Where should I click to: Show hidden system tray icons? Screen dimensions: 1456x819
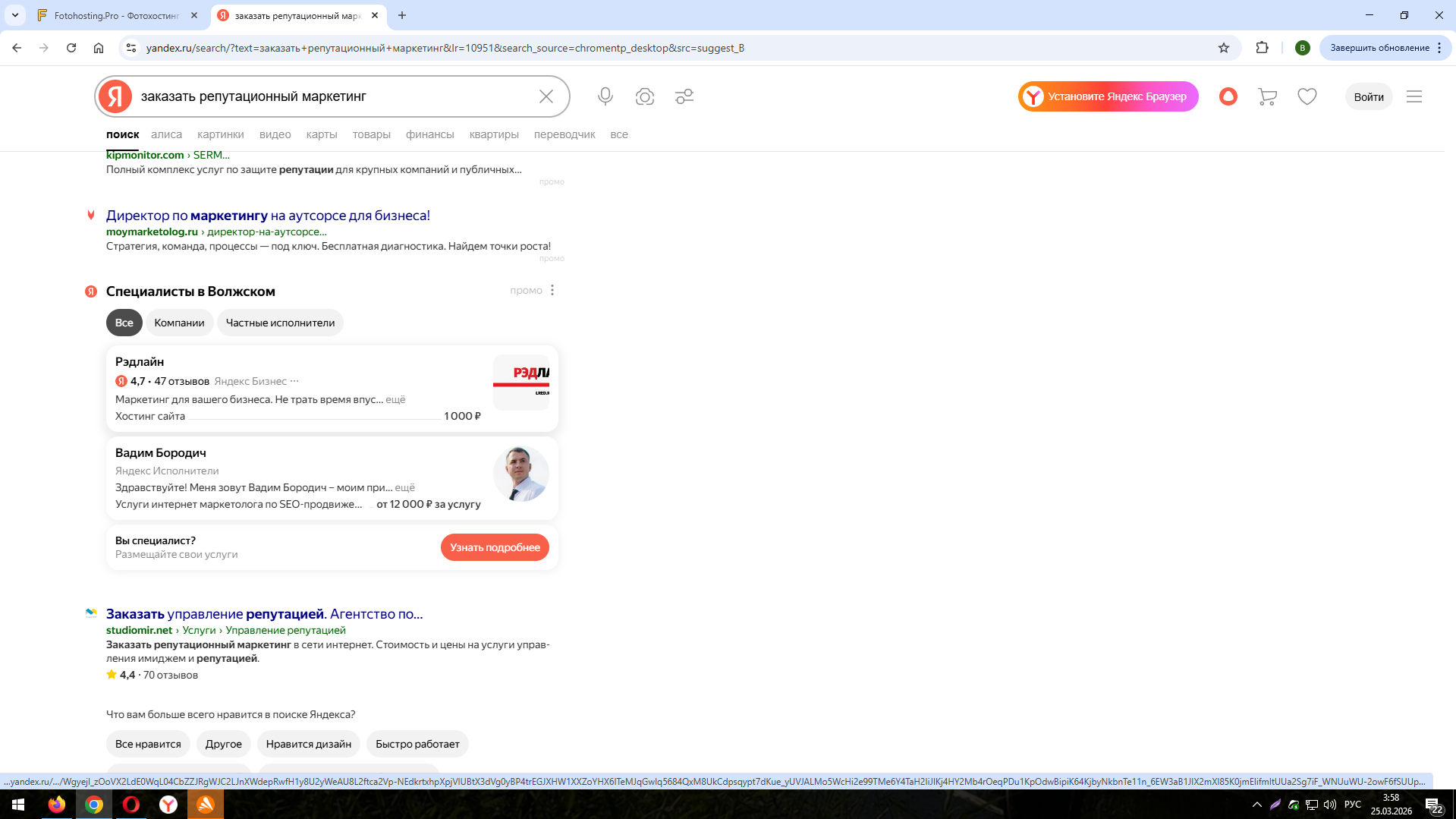tap(1257, 805)
